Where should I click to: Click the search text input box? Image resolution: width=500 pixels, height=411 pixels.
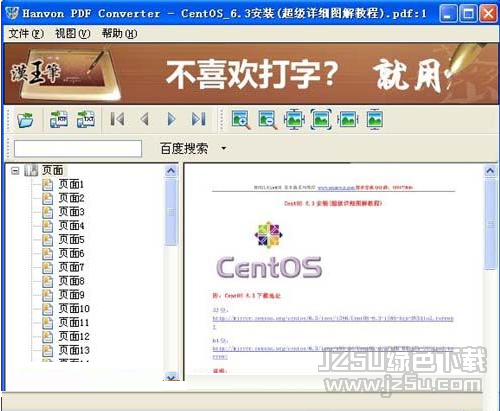(78, 149)
